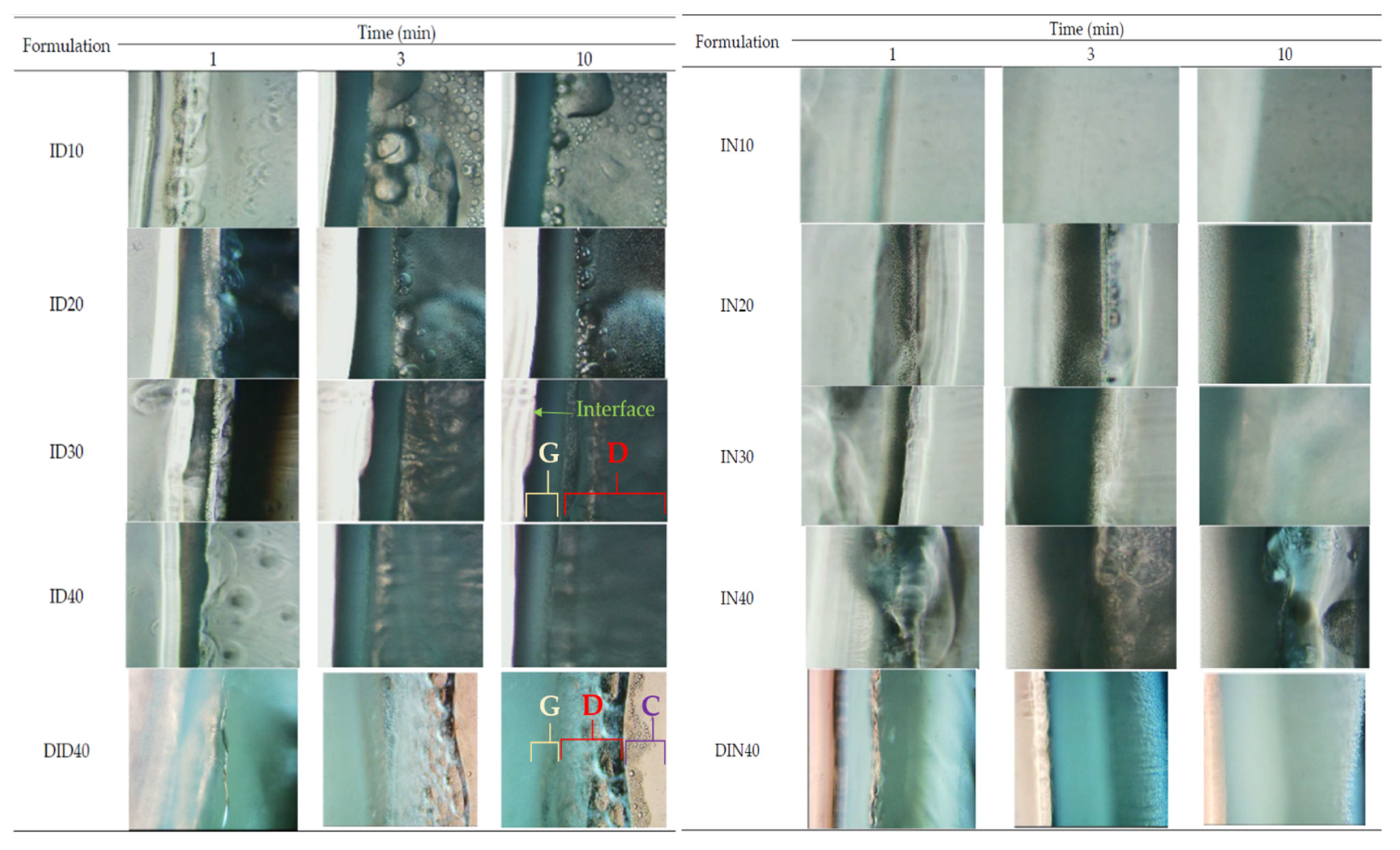1400x850 pixels.
Task: Click the ID10 image at 1 minute
Action: click(x=212, y=149)
